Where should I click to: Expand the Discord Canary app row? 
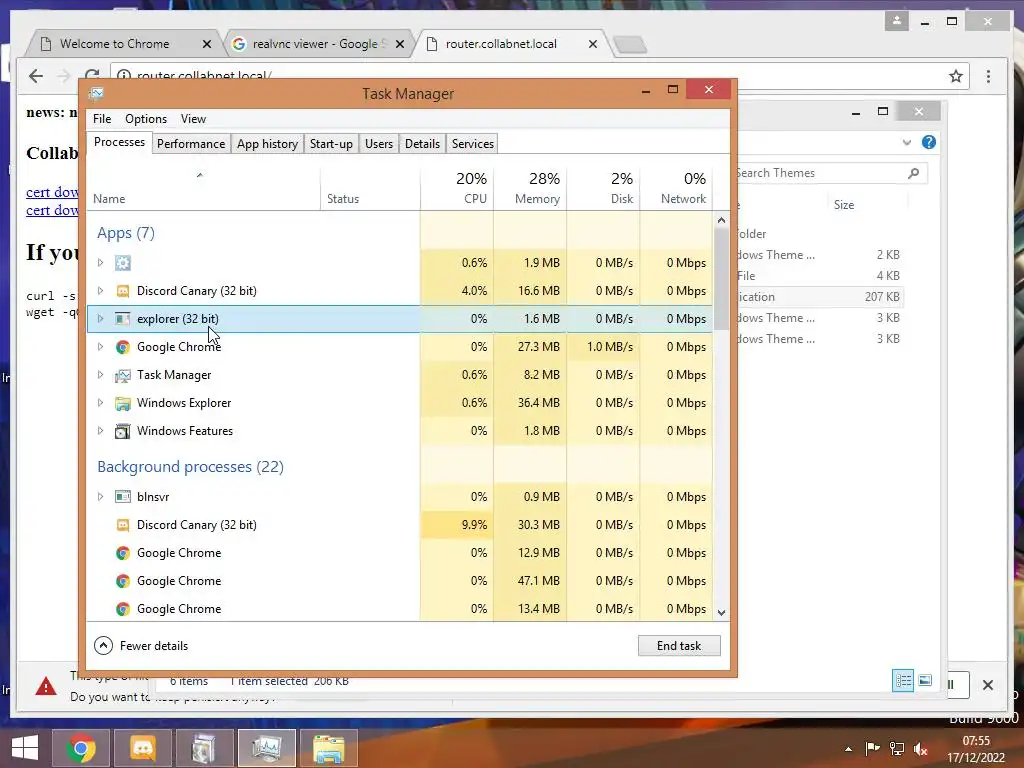click(x=100, y=291)
